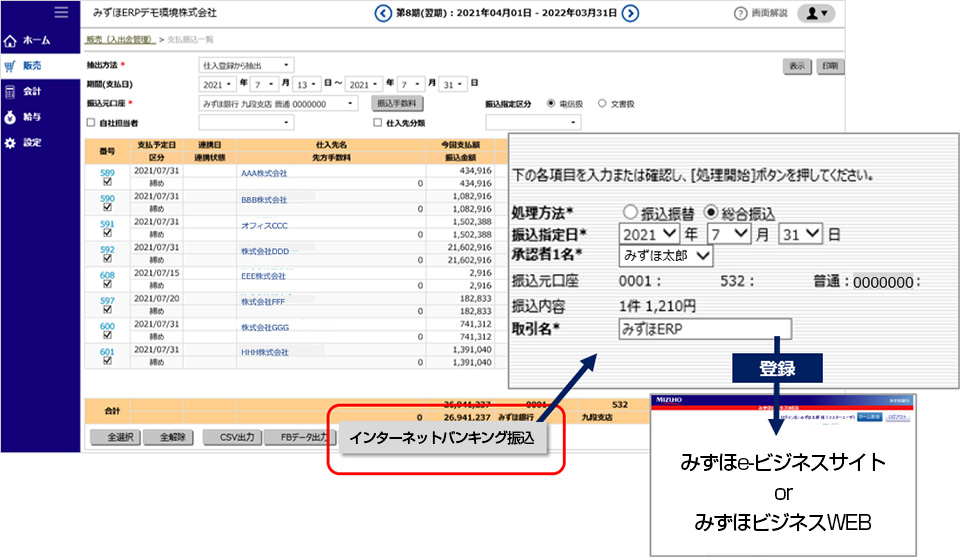This screenshot has height=557, width=960.
Task: Open the start day 13 dropdown
Action: click(306, 84)
